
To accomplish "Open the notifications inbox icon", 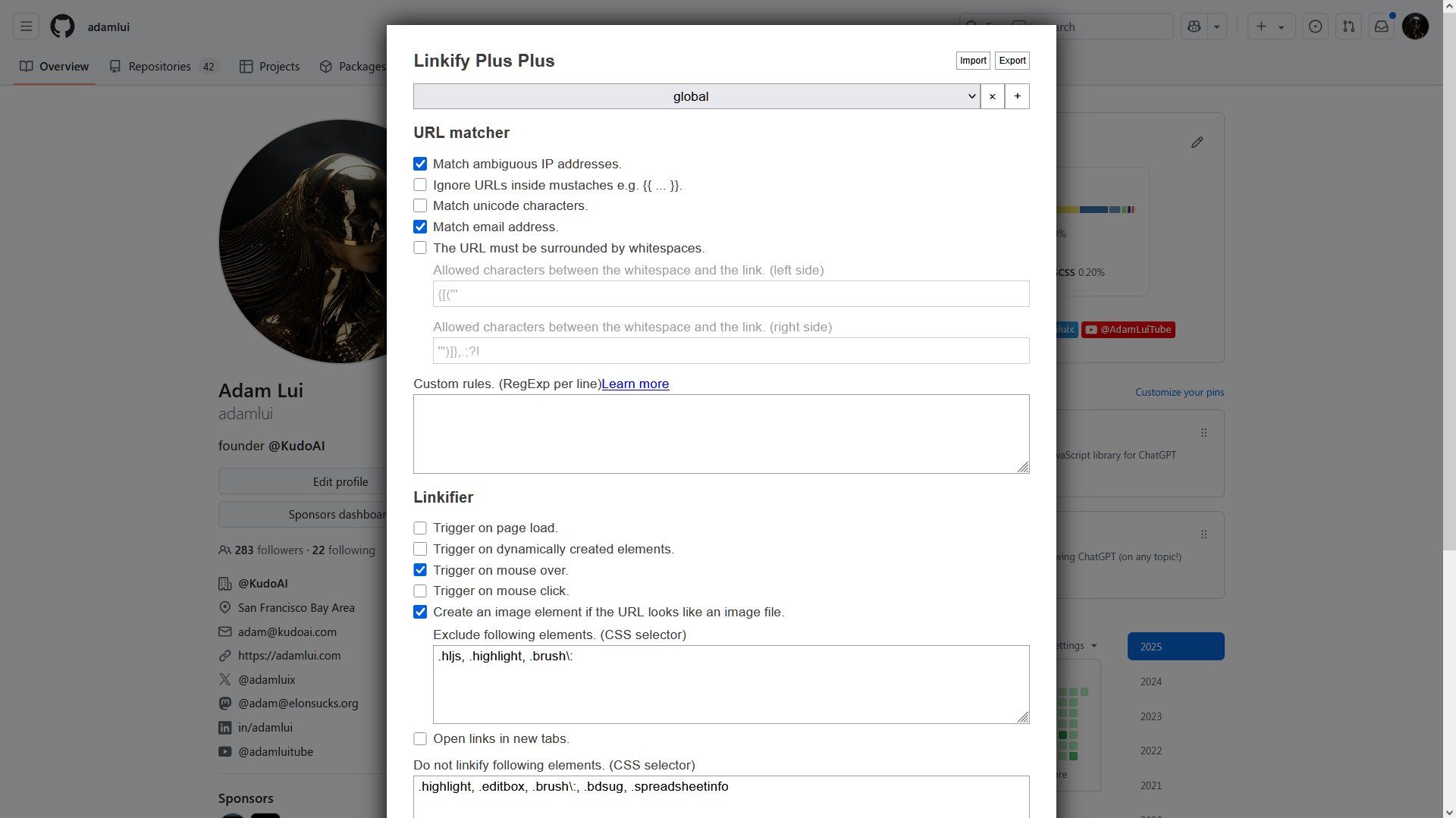I will 1382,27.
